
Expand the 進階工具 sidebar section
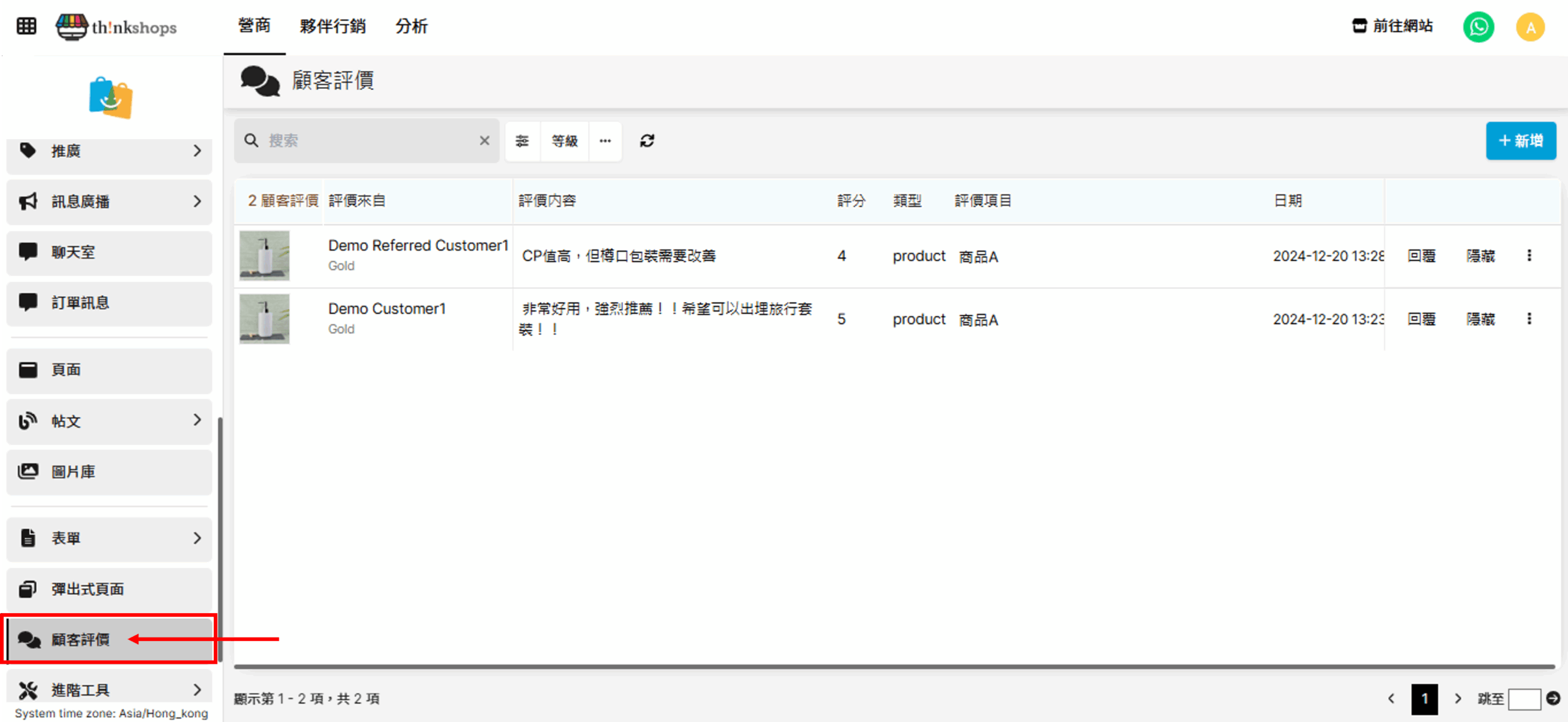[x=109, y=690]
